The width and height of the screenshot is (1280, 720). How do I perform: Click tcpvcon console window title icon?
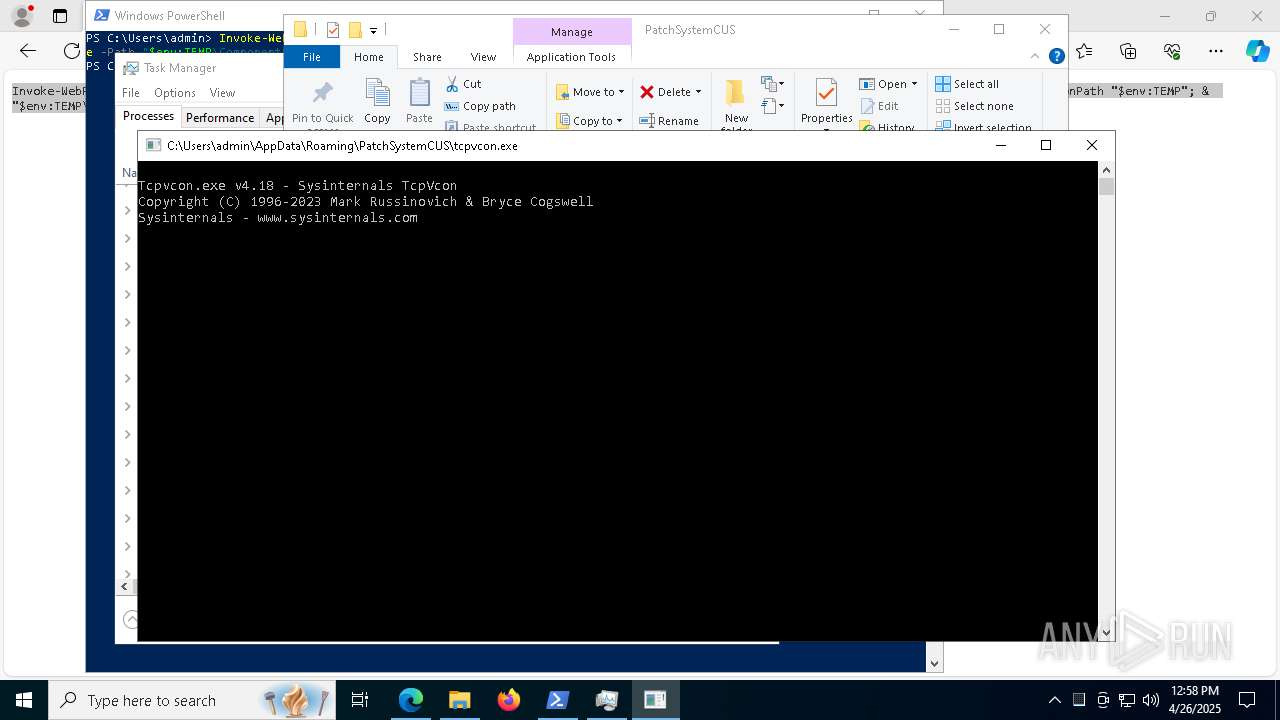coord(153,145)
